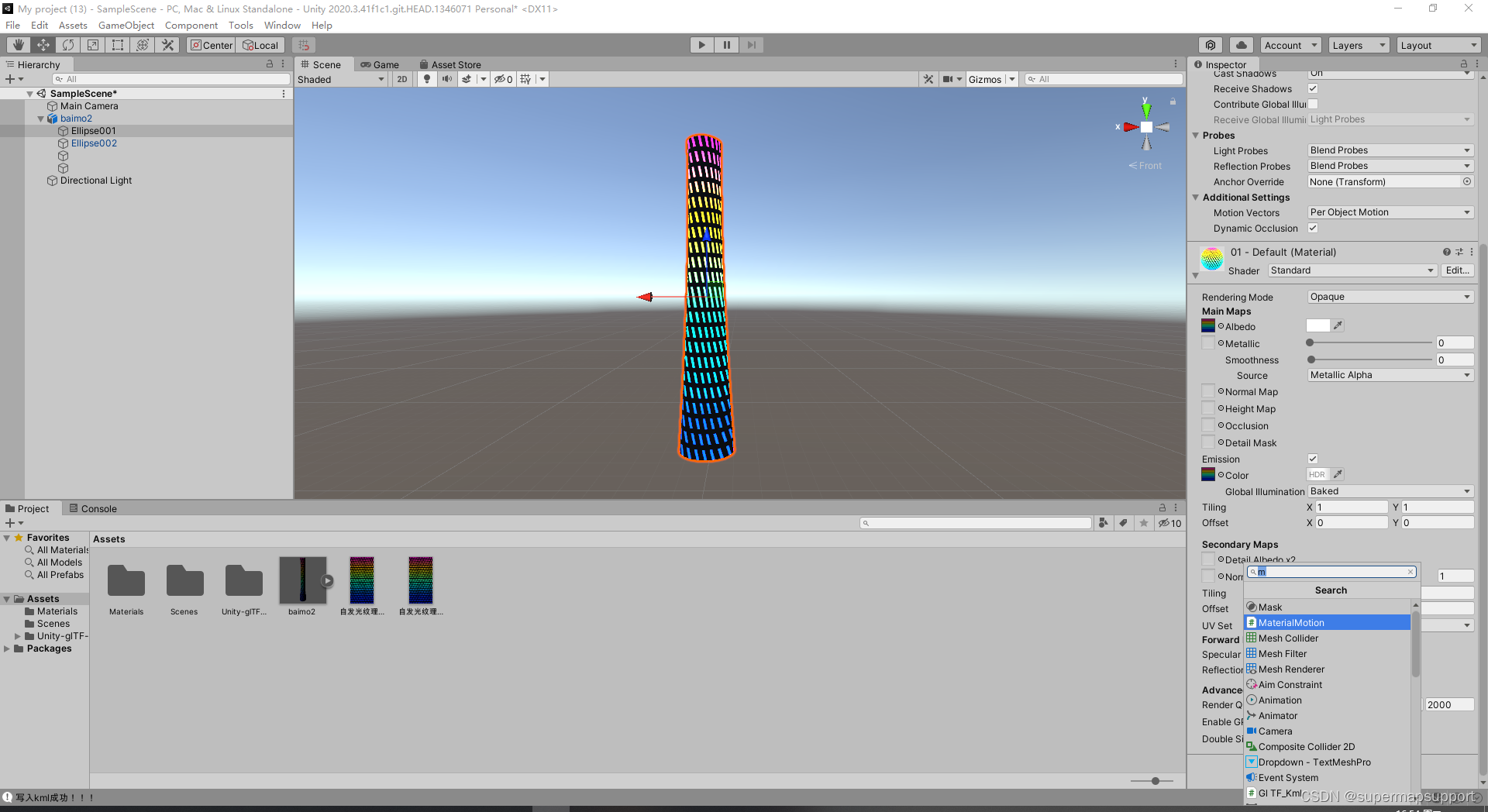This screenshot has height=812, width=1488.
Task: Toggle Contribute Global Illumination checkbox
Action: coord(1313,105)
